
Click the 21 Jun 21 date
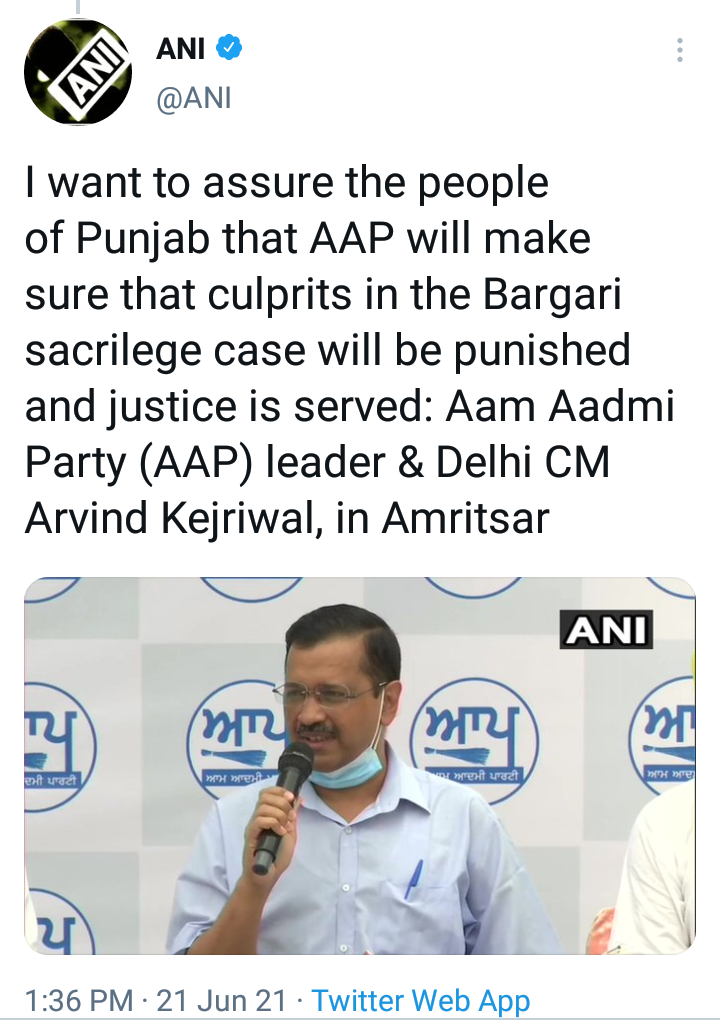click(x=221, y=1000)
